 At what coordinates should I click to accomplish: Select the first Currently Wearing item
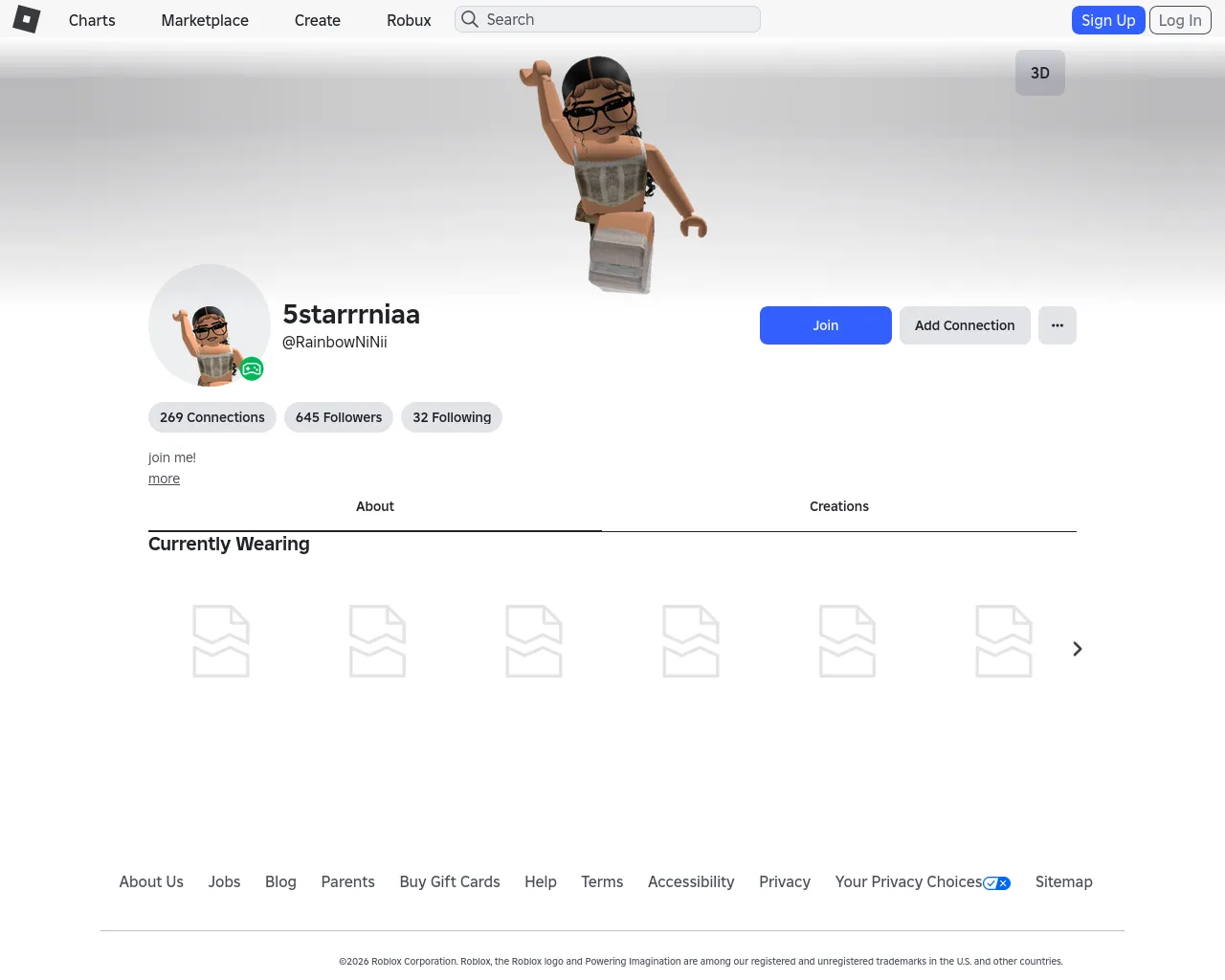(x=221, y=641)
